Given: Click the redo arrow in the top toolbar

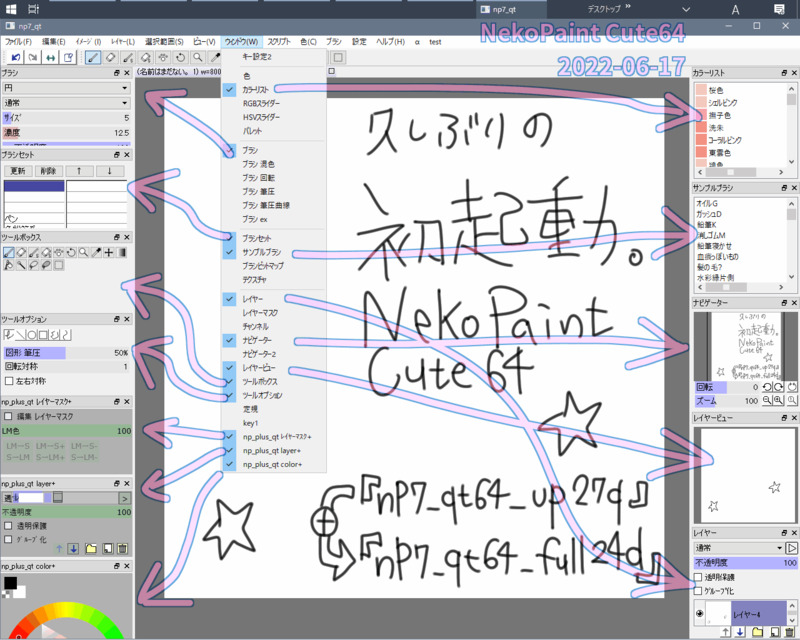Looking at the screenshot, I should [33, 57].
